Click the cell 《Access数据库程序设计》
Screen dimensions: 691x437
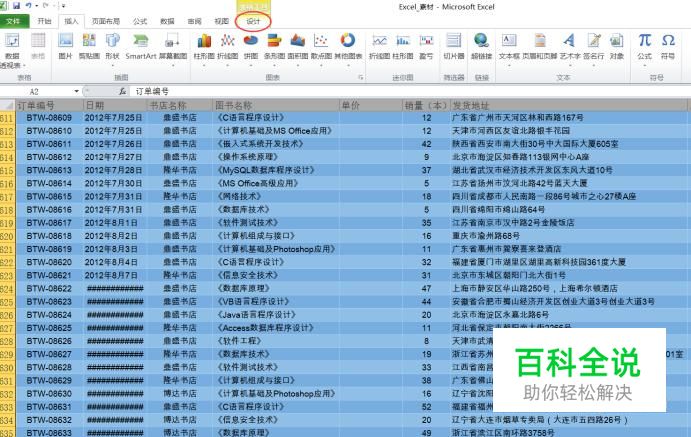276,328
